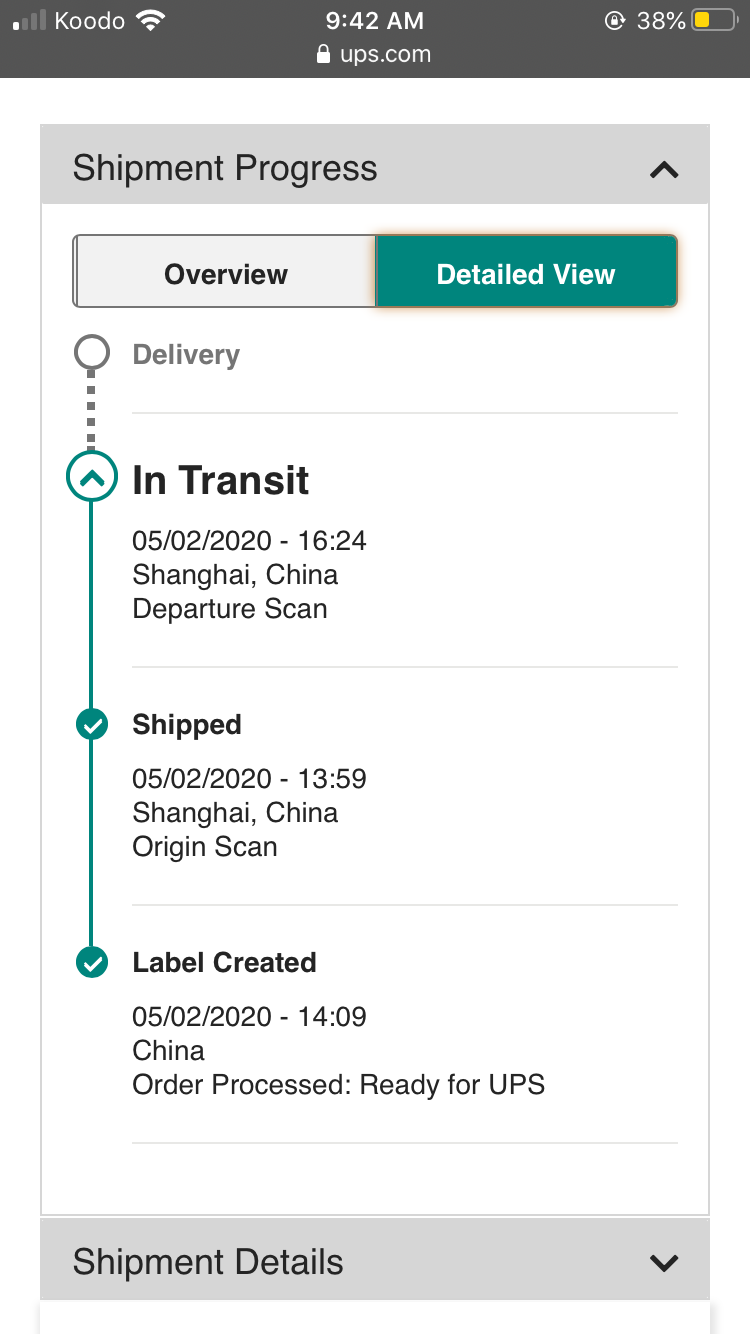Collapse the Shipment Progress section chevron
The image size is (750, 1334).
pyautogui.click(x=664, y=170)
